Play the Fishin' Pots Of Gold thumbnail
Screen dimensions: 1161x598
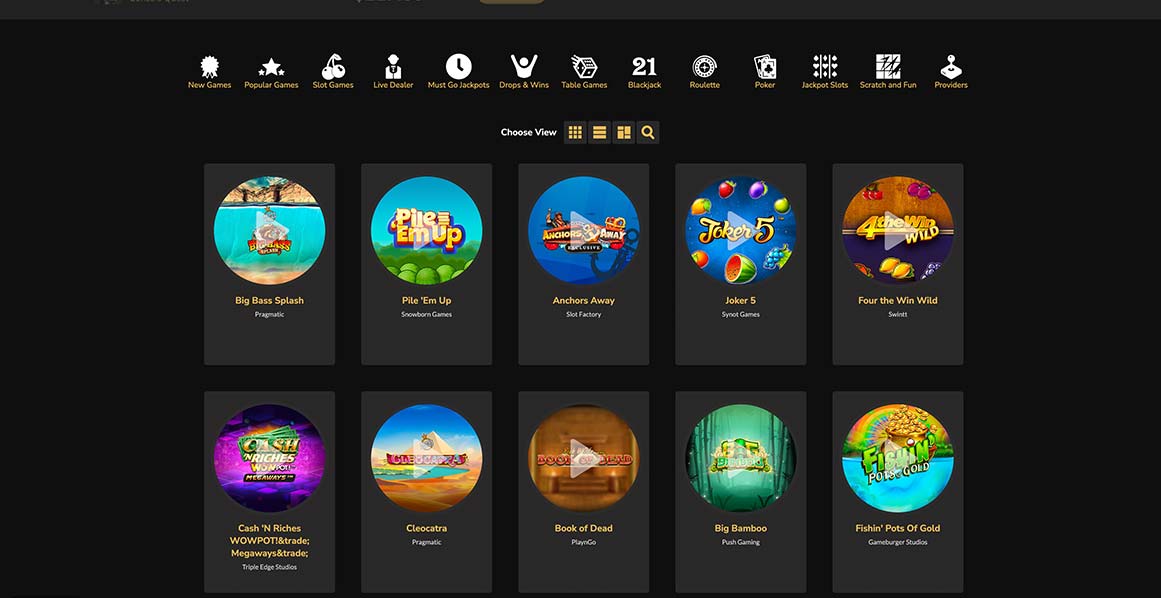(897, 458)
